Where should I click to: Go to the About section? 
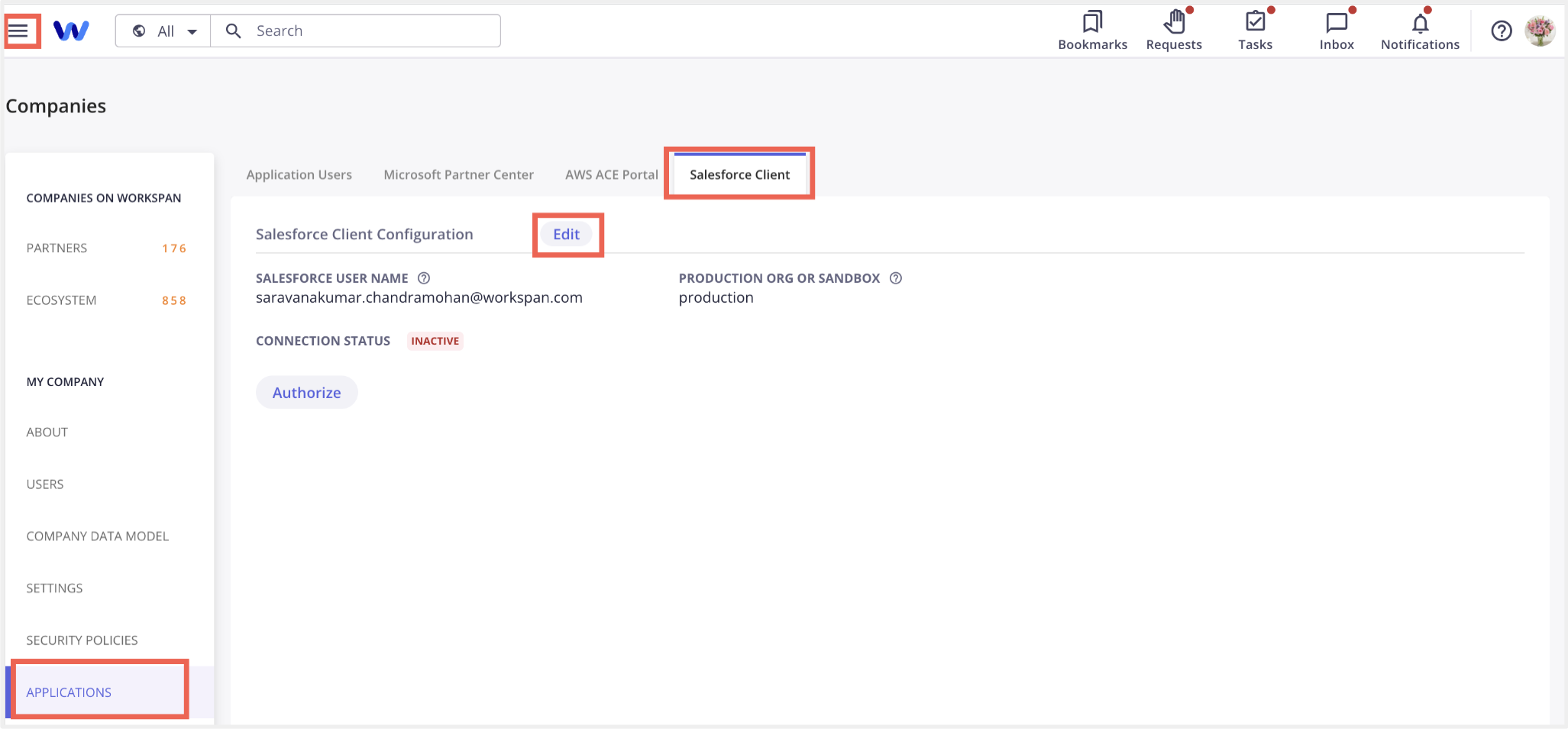(x=109, y=433)
